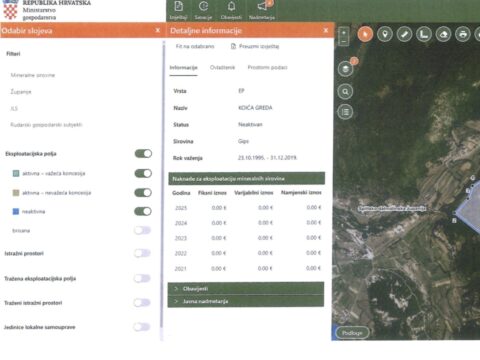480x360 pixels.
Task: Click Preuzmi izvještaj download link
Action: tap(259, 46)
